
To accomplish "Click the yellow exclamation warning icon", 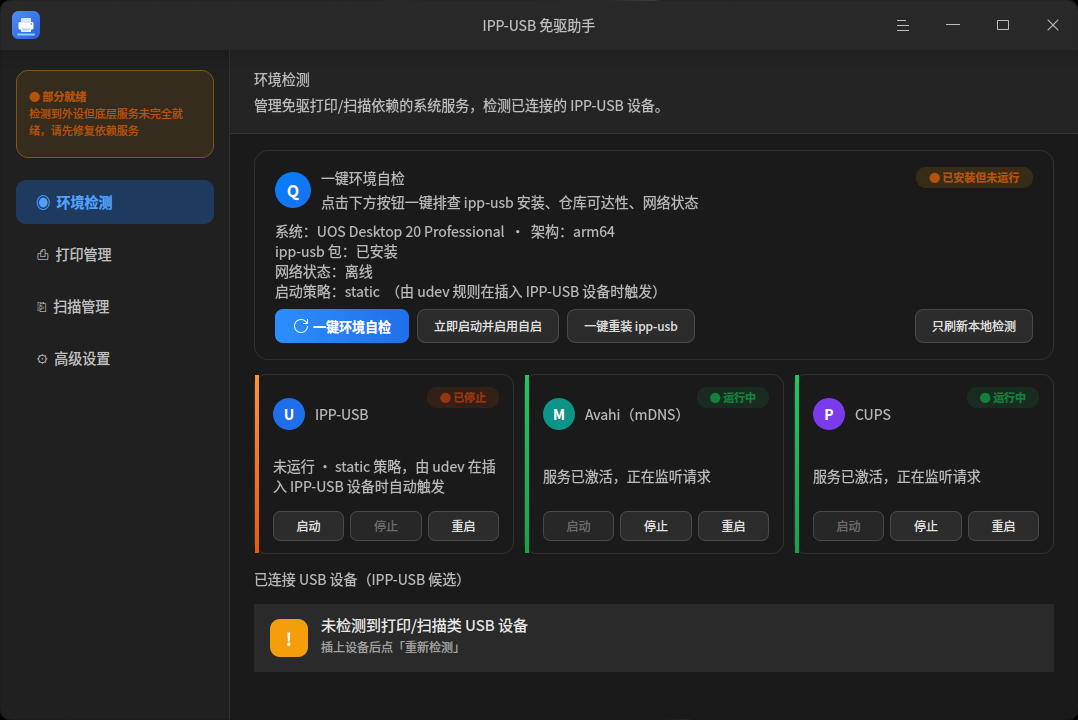I will click(x=289, y=638).
